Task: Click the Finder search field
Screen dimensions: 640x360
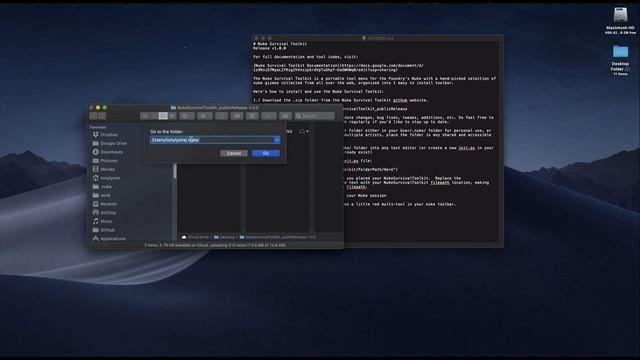Action: [x=314, y=116]
